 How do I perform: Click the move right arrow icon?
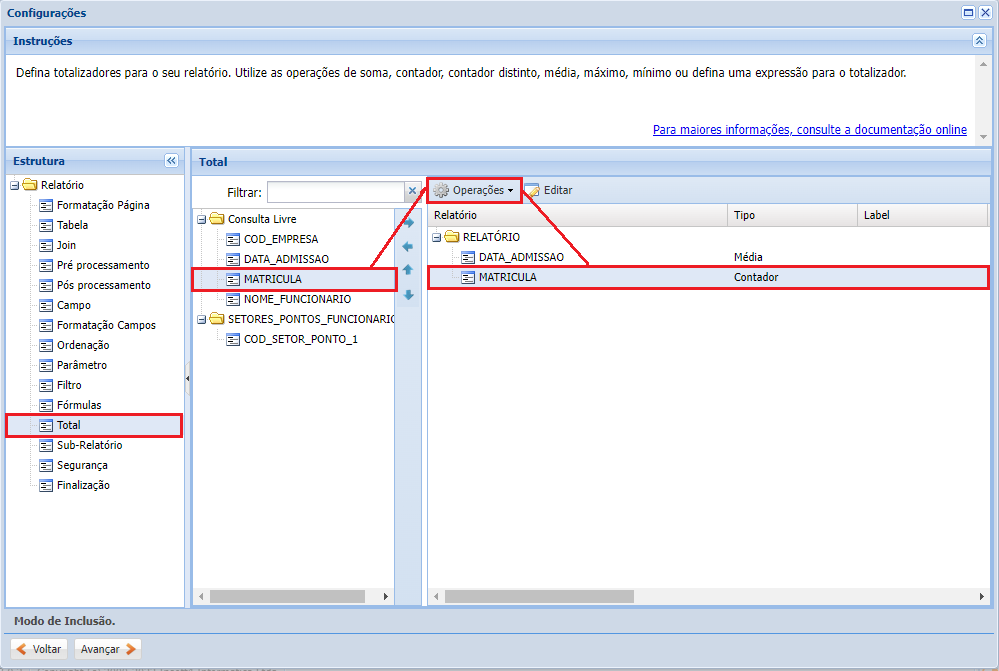click(408, 222)
